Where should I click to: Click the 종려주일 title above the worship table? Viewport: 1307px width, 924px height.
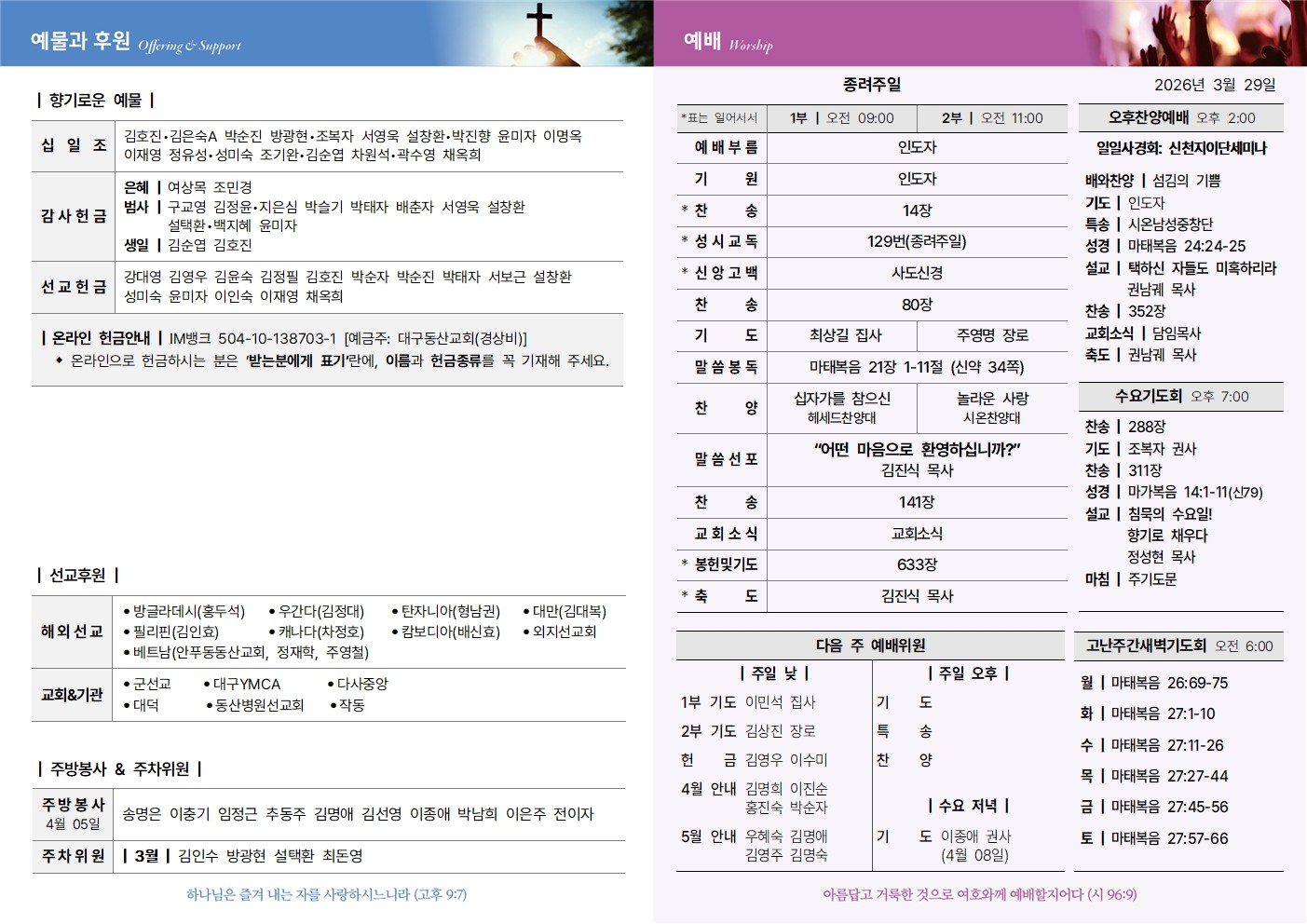pyautogui.click(x=872, y=85)
